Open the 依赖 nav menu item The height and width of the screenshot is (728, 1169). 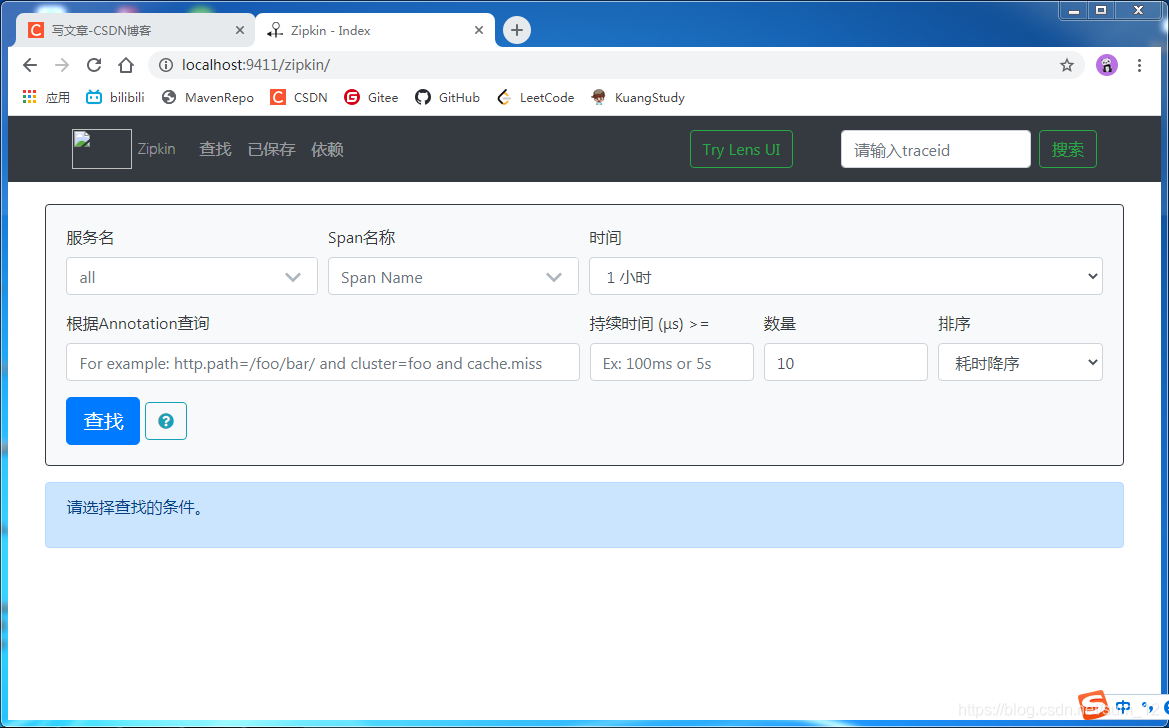pos(327,149)
